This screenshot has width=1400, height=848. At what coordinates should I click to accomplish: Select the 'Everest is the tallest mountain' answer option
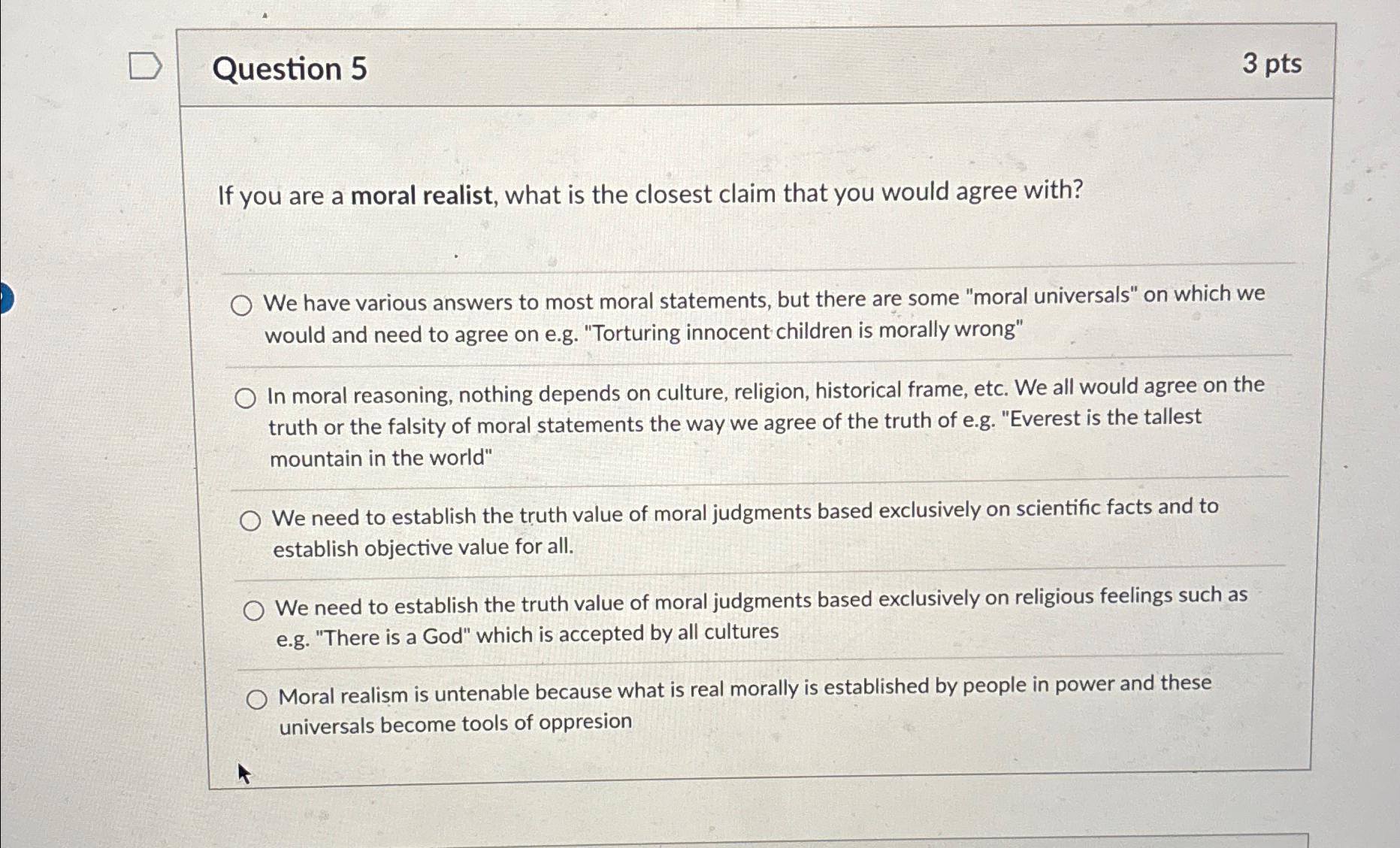click(246, 398)
